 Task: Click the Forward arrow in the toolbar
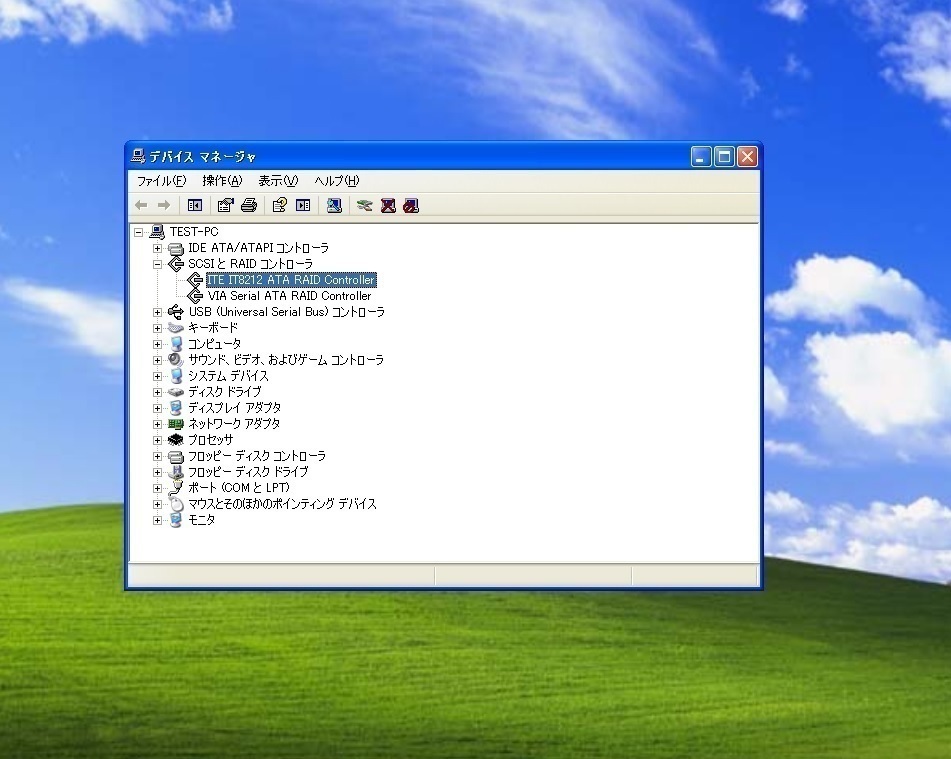(x=164, y=206)
